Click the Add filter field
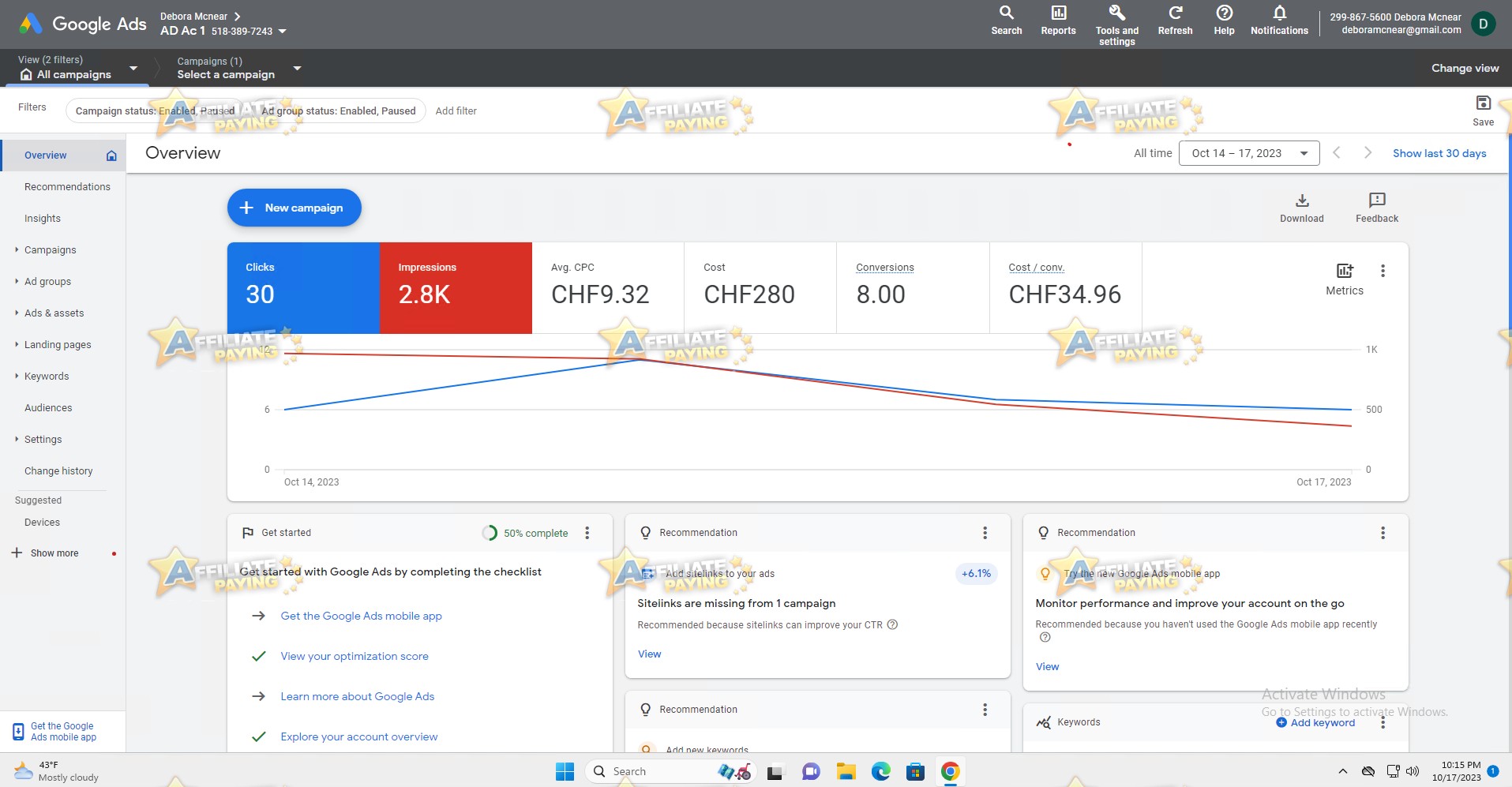Image resolution: width=1512 pixels, height=787 pixels. click(x=456, y=111)
